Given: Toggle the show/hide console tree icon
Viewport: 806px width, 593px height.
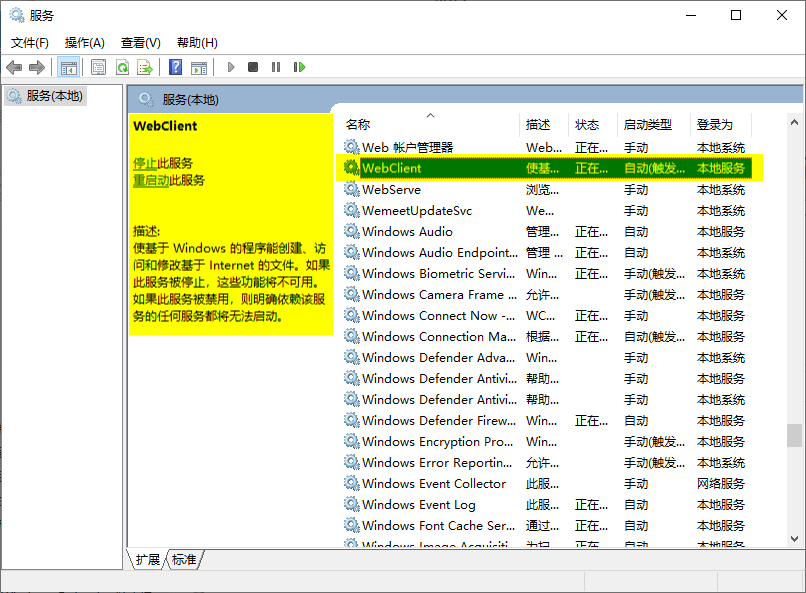Looking at the screenshot, I should point(69,67).
